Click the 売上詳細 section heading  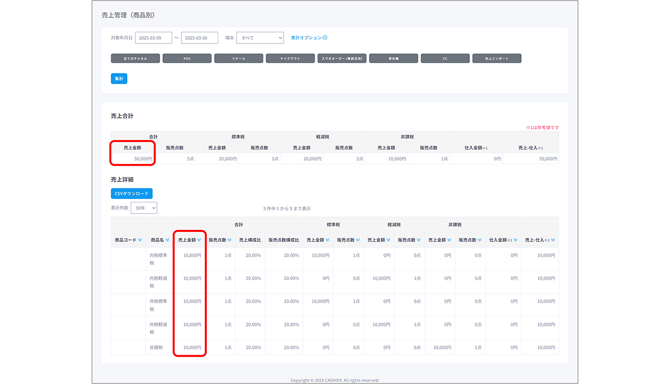tap(122, 179)
